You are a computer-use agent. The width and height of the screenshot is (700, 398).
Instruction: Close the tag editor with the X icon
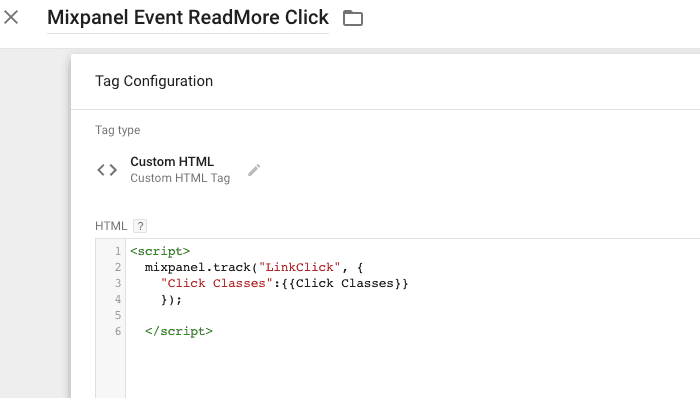11,17
